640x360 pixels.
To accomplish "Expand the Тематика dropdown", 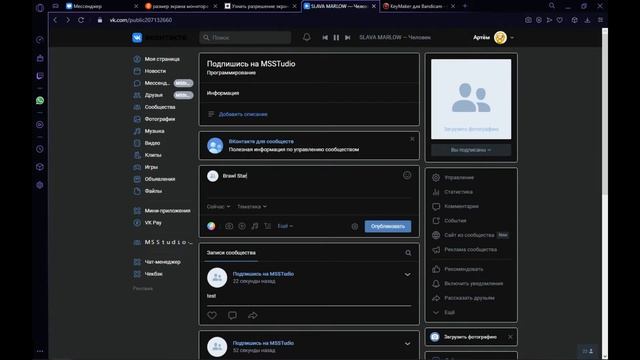I will (x=252, y=207).
